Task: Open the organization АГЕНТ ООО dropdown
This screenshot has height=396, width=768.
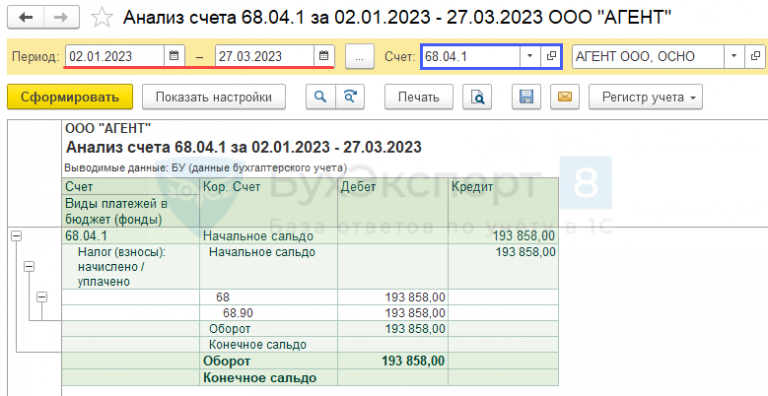Action: (x=734, y=56)
